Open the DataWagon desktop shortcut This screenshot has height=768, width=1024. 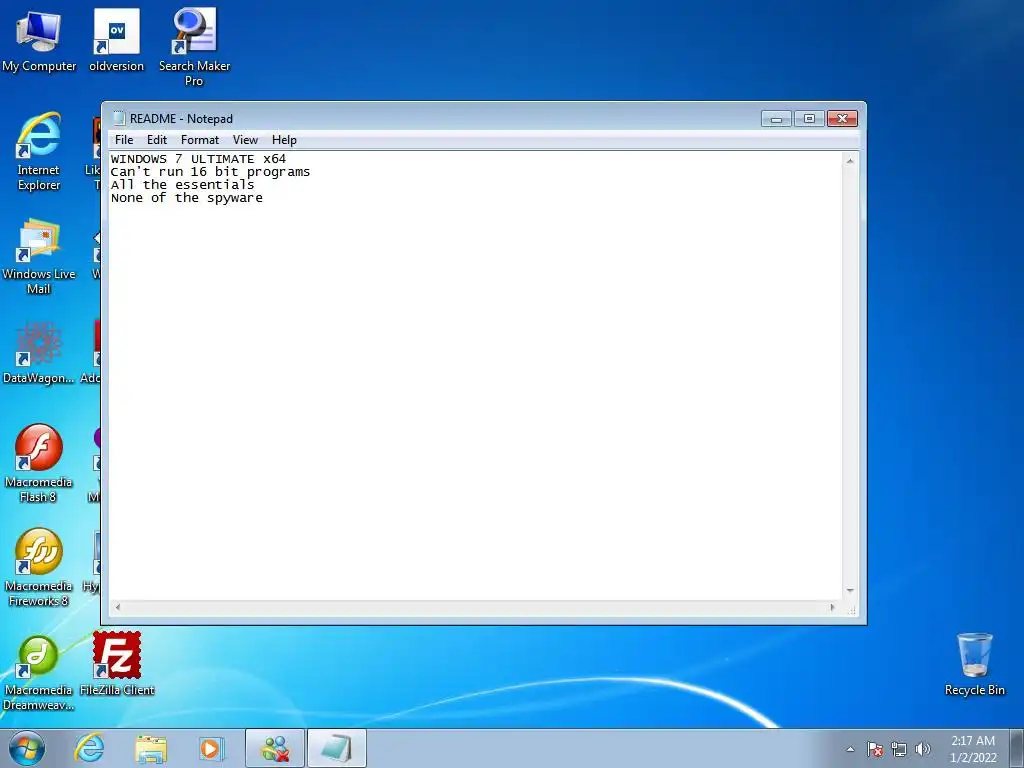(39, 353)
